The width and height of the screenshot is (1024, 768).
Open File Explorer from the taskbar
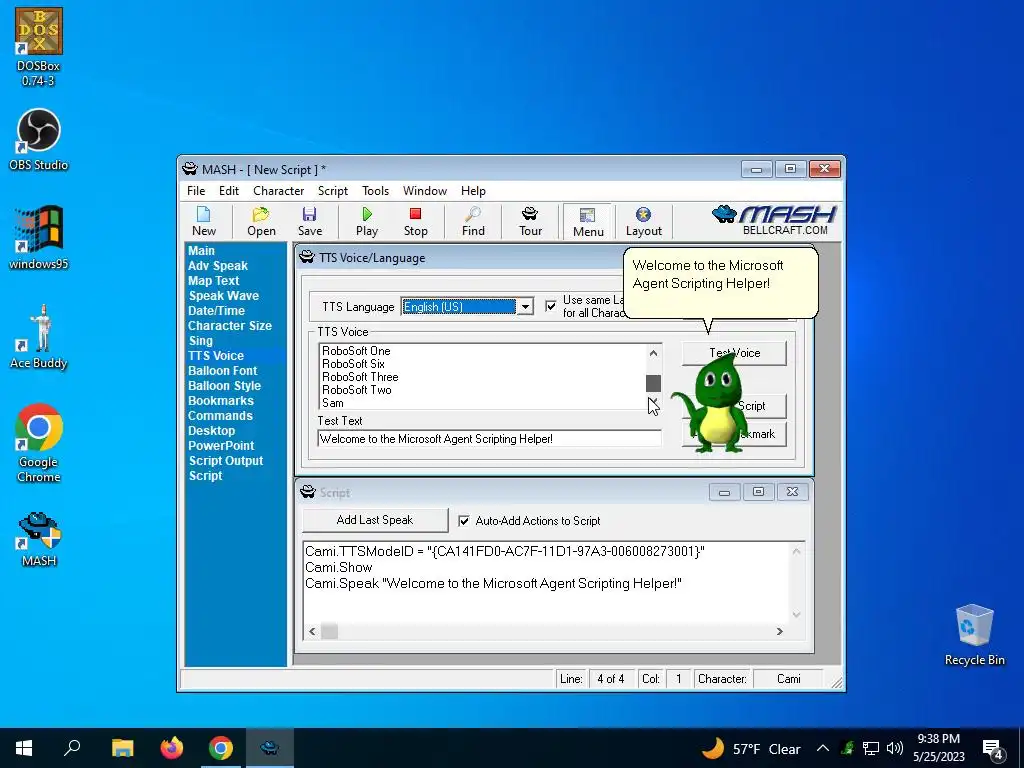tap(122, 748)
